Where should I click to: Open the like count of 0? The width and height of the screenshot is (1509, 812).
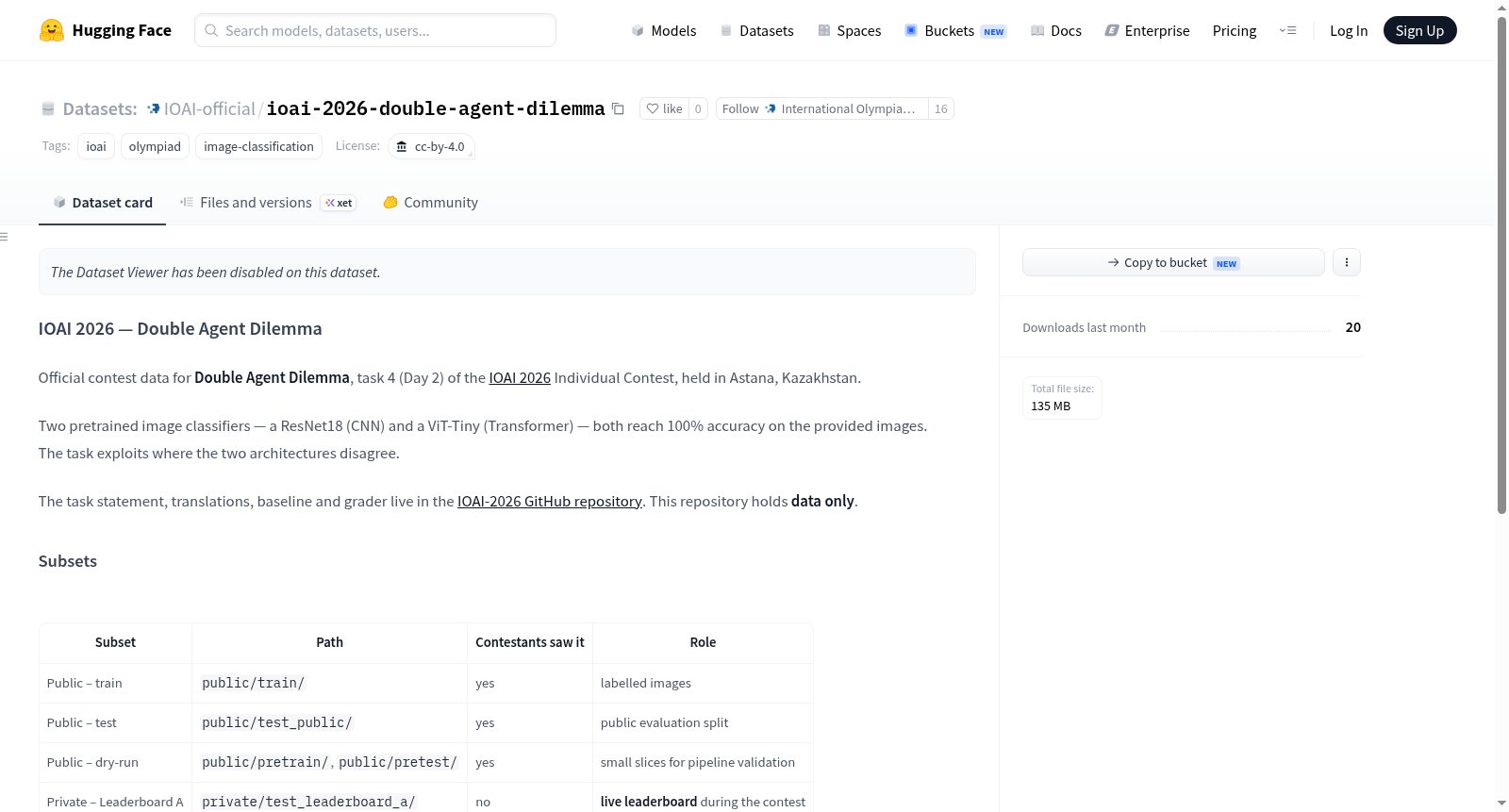pos(698,108)
